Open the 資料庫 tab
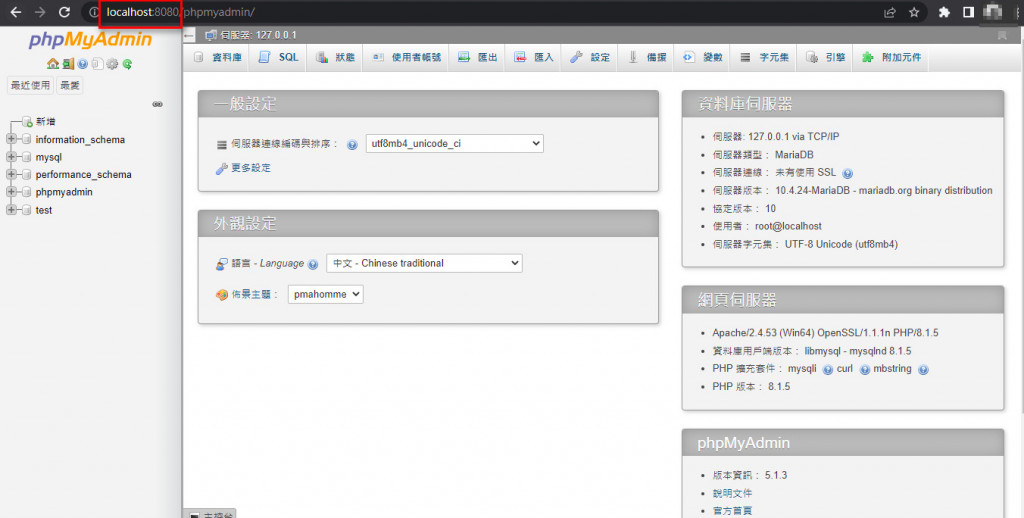This screenshot has height=518, width=1024. (x=217, y=57)
